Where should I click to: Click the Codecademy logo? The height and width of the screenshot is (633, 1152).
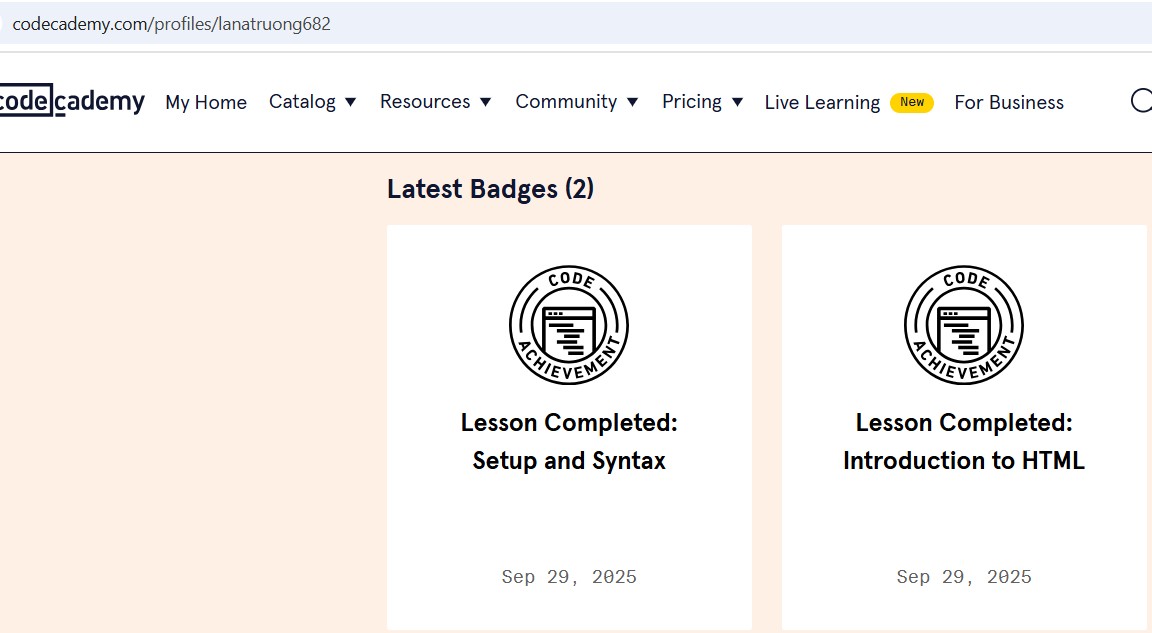[x=72, y=101]
